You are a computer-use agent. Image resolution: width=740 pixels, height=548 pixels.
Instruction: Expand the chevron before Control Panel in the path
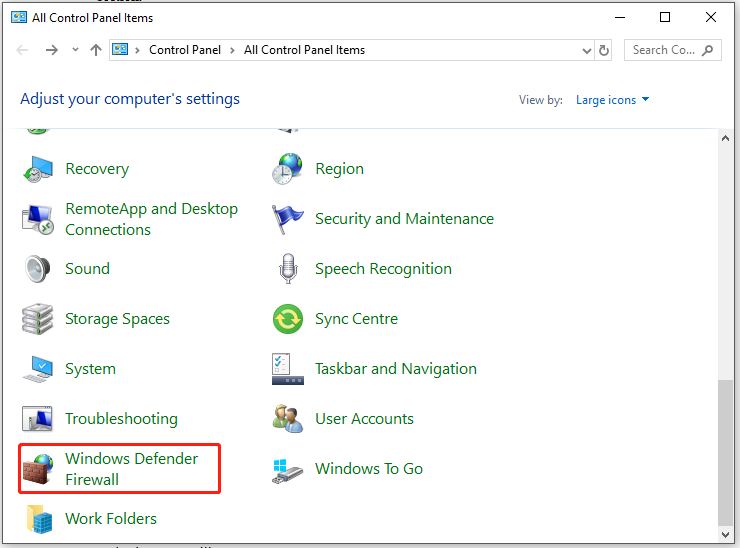137,50
